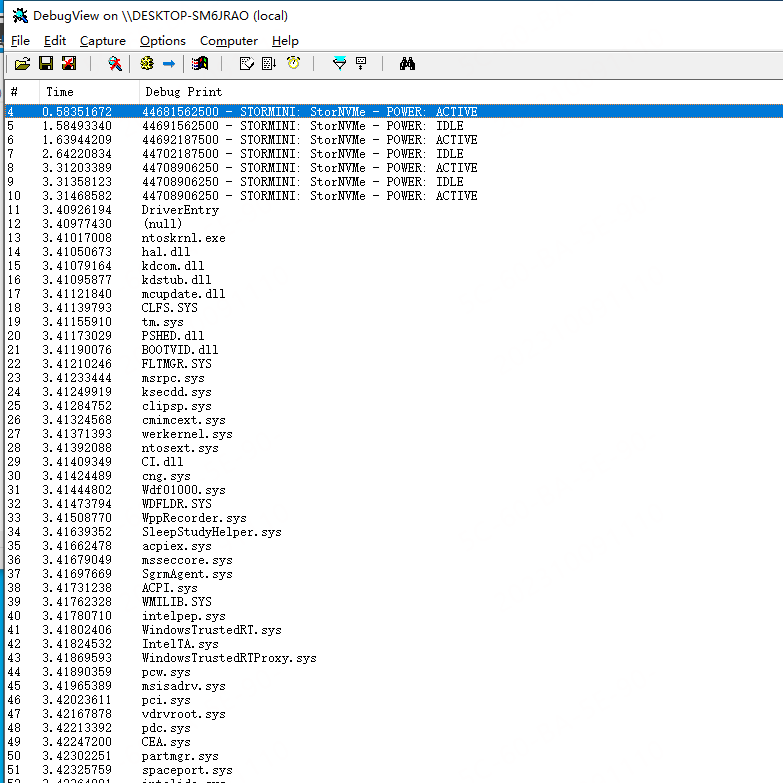
Task: Click the Log to File icon
Action: click(68, 64)
